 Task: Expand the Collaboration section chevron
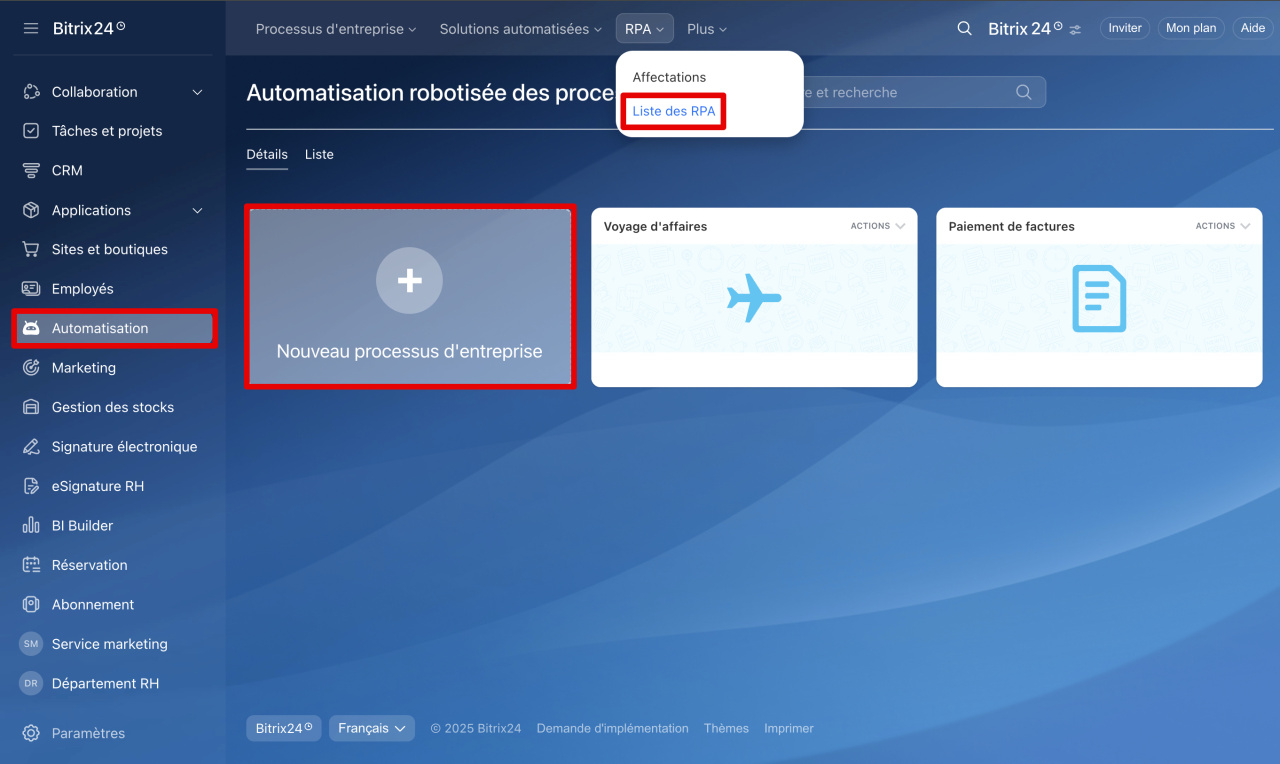[197, 92]
